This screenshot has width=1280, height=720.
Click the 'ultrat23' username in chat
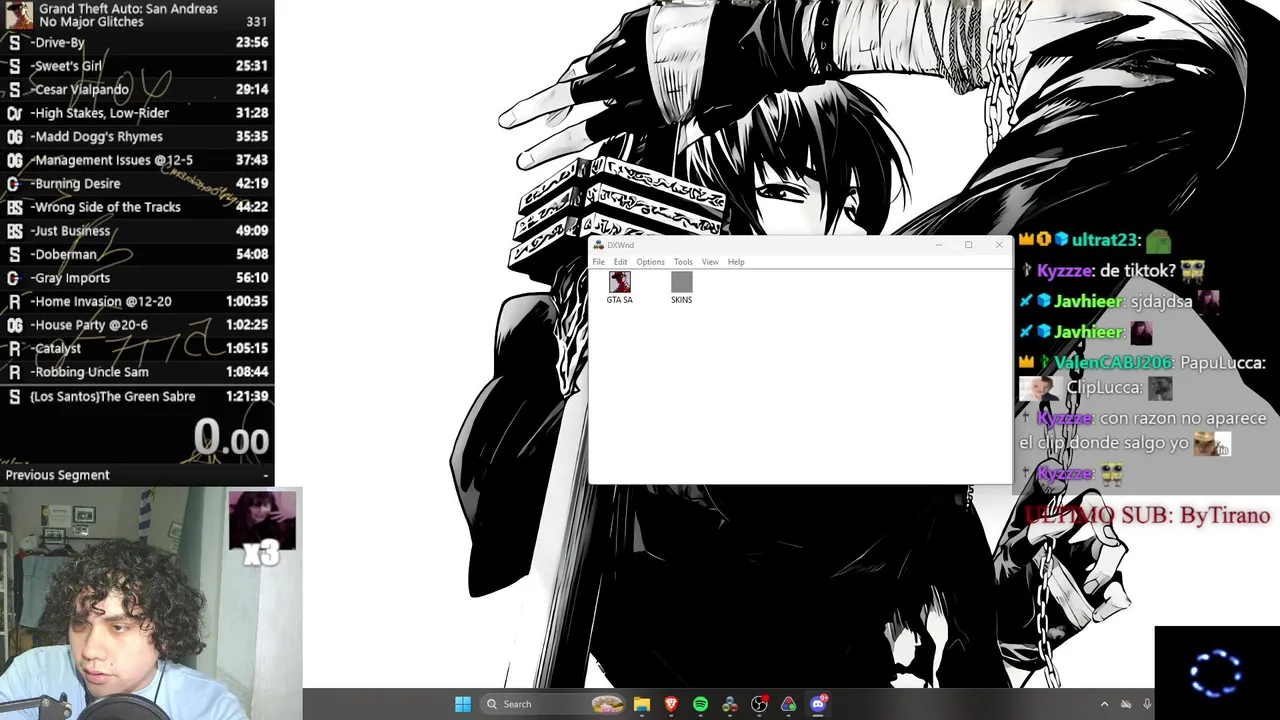1106,240
